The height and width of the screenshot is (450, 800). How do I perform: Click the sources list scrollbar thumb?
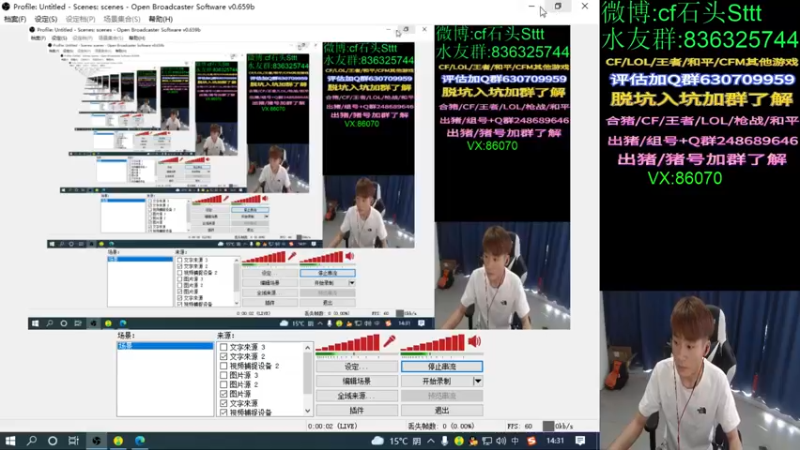tap(308, 372)
